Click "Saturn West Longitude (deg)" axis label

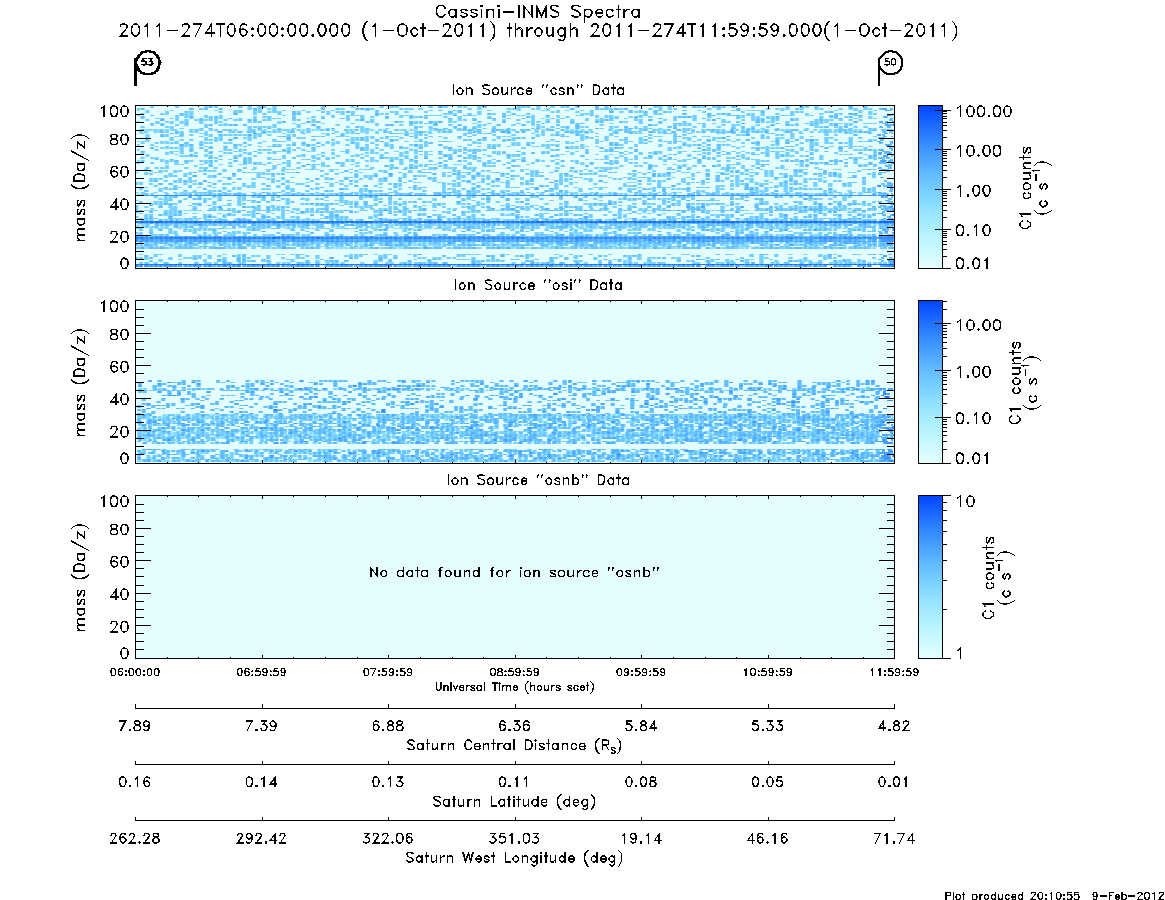(x=514, y=858)
